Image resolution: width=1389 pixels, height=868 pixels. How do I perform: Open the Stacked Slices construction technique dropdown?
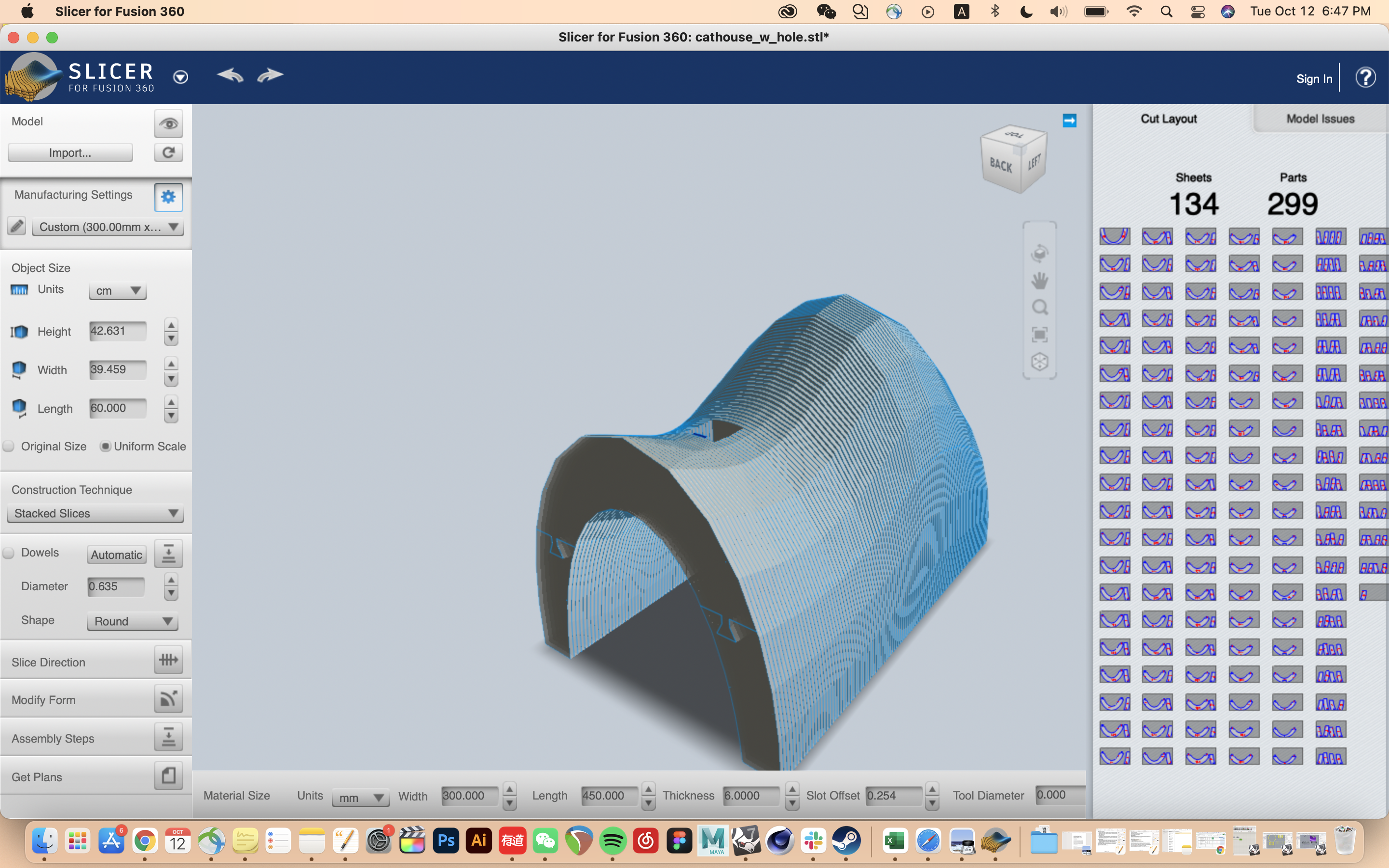click(x=95, y=513)
